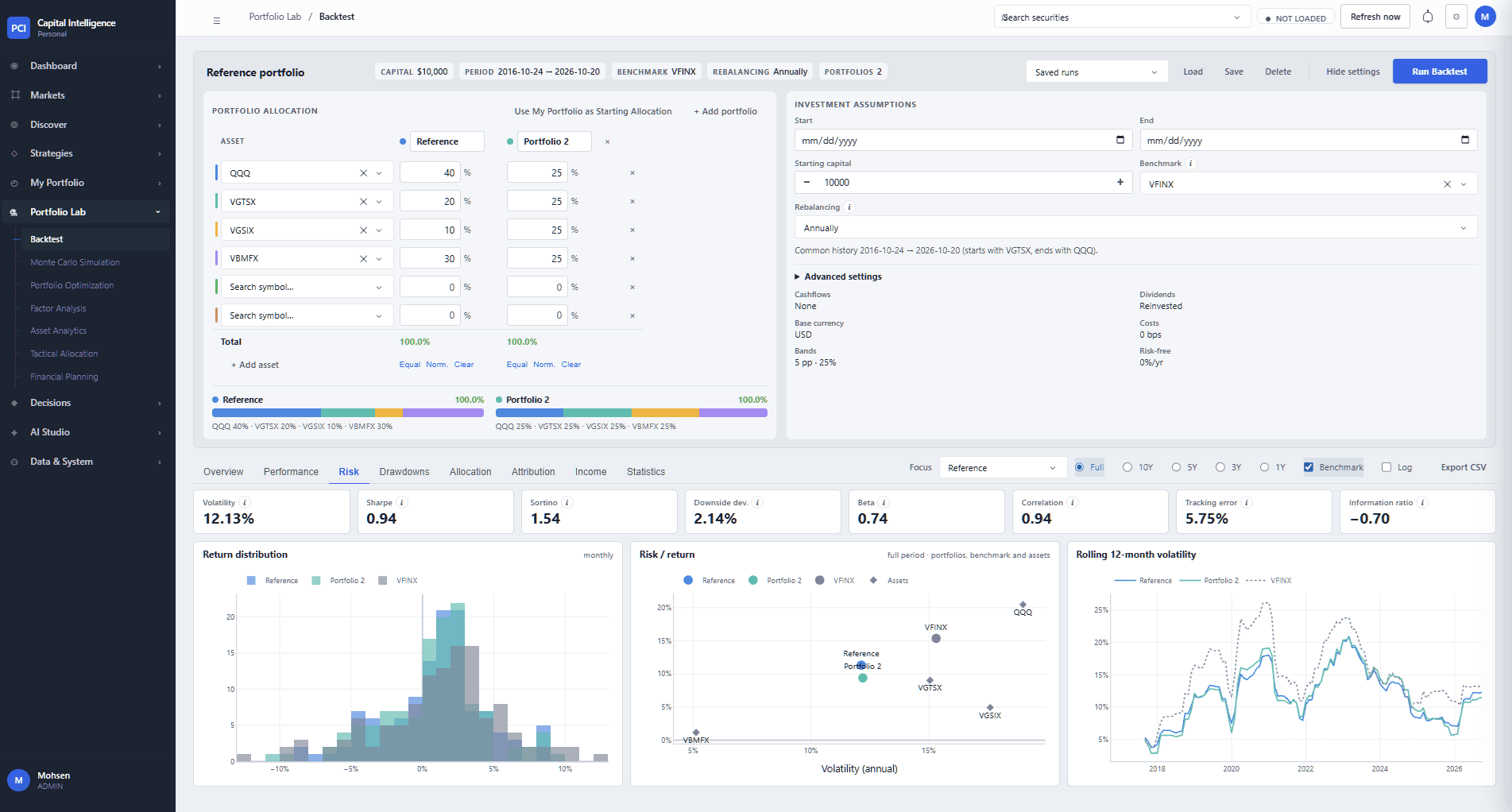Click Add portfolio link
The image size is (1512, 812).
[725, 111]
